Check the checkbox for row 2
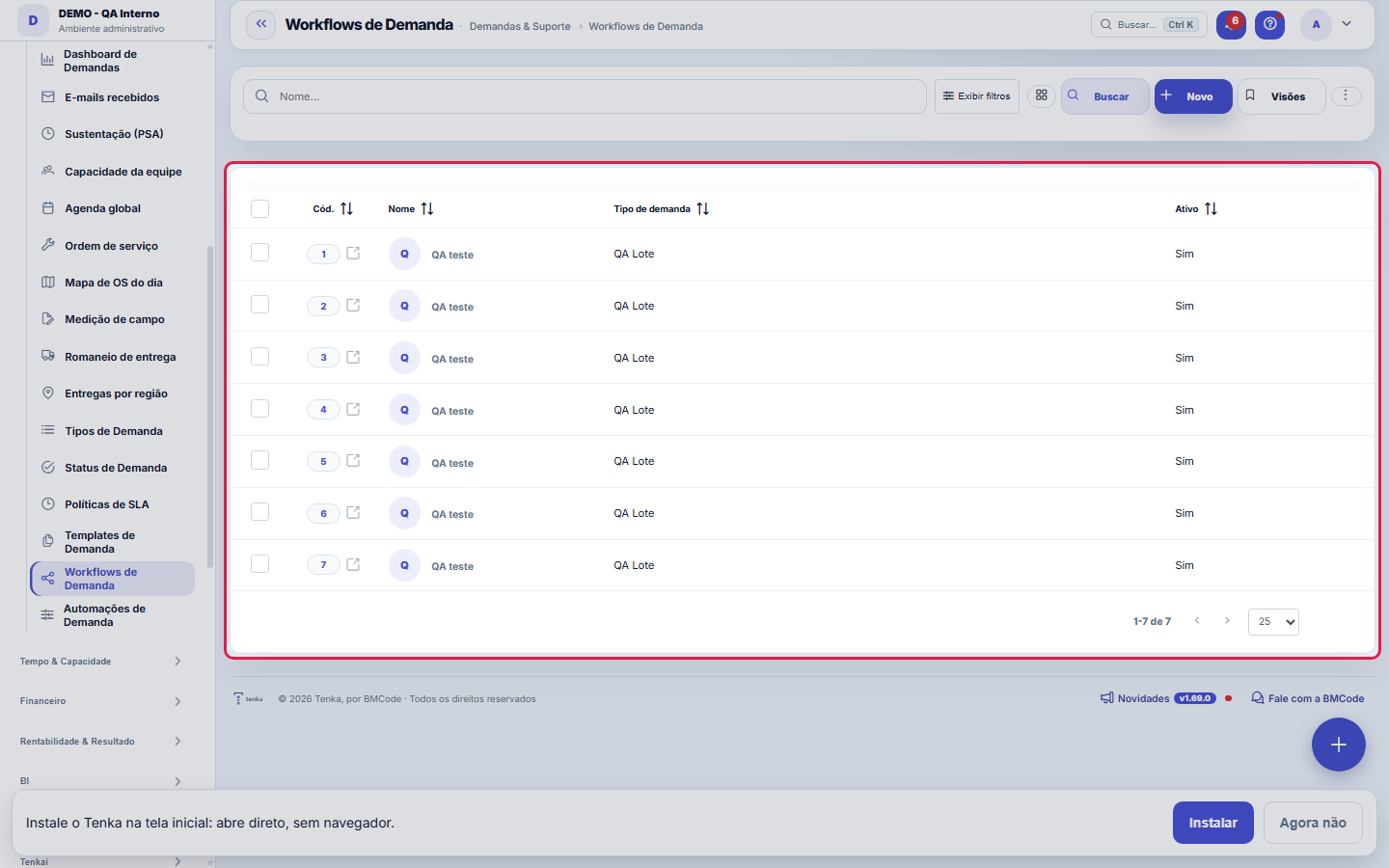Viewport: 1389px width, 868px height. tap(259, 305)
